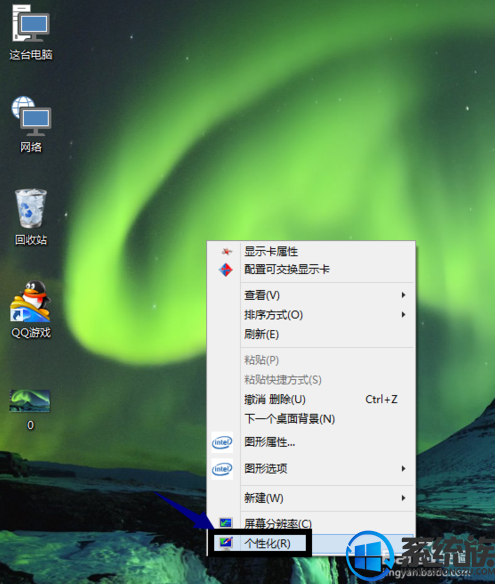Click the Intel icon beside 图形属性
The height and width of the screenshot is (584, 495).
tap(222, 442)
